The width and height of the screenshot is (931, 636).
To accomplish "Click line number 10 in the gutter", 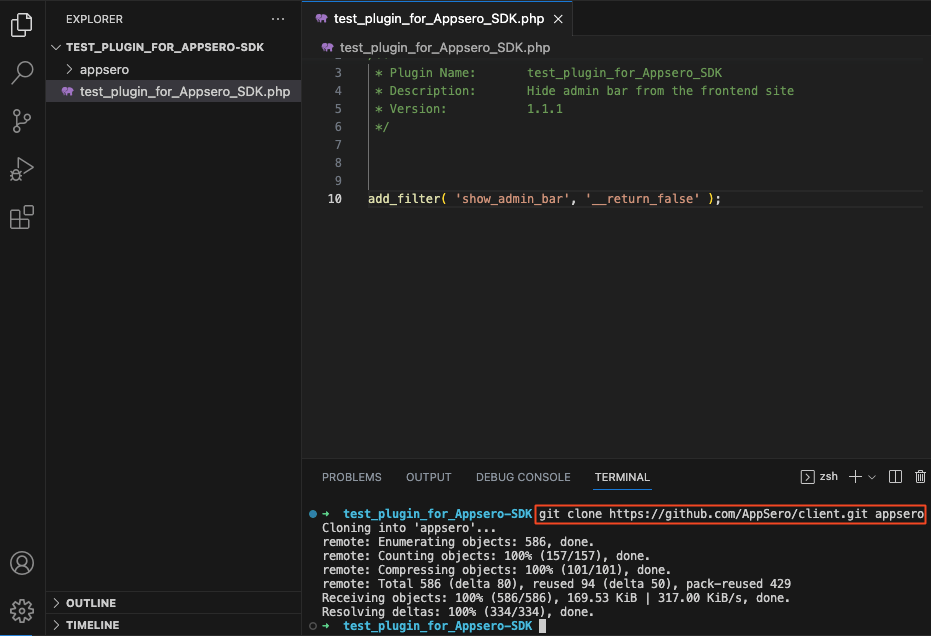I will [x=335, y=199].
